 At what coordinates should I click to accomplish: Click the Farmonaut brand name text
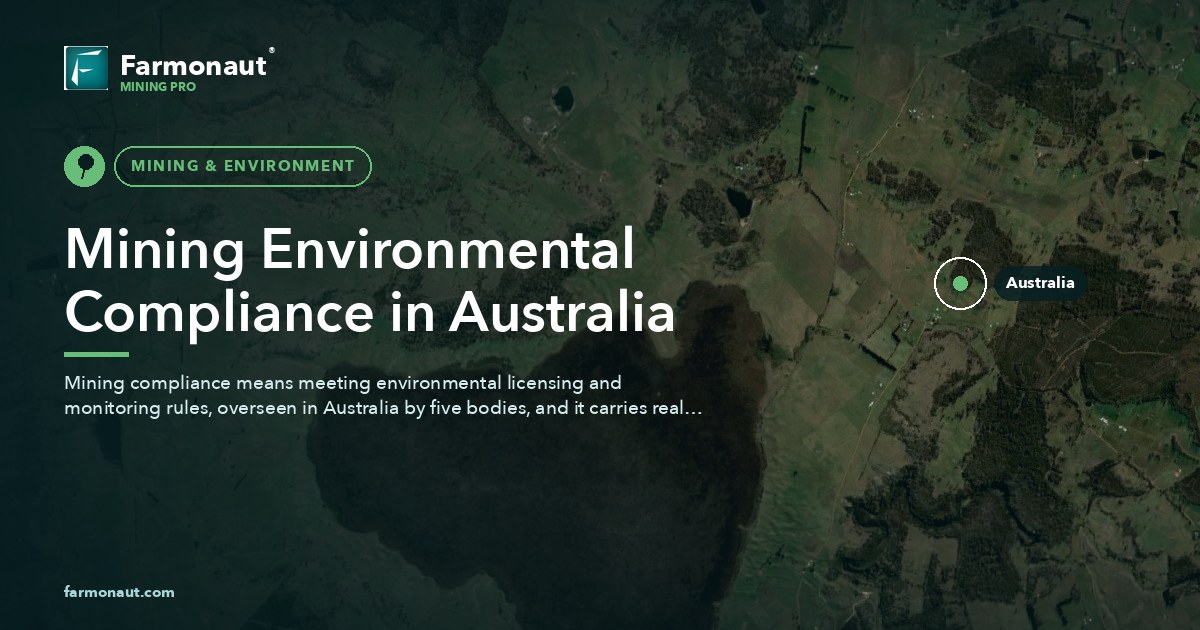(x=194, y=66)
